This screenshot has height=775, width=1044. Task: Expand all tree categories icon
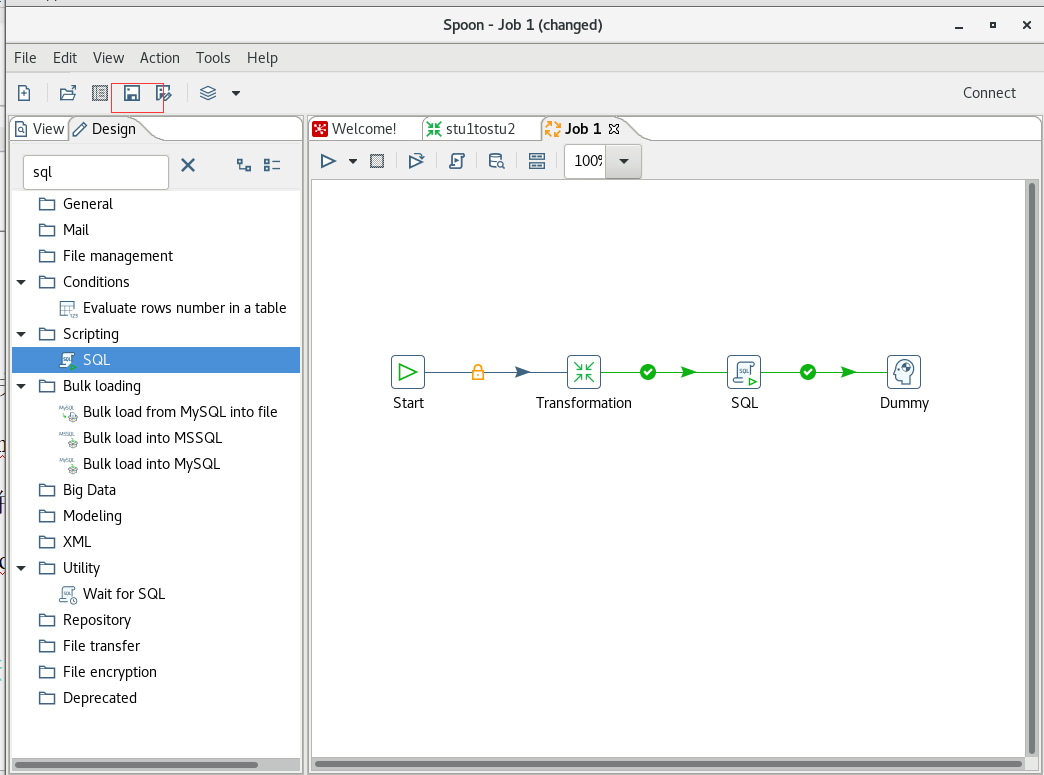point(244,165)
